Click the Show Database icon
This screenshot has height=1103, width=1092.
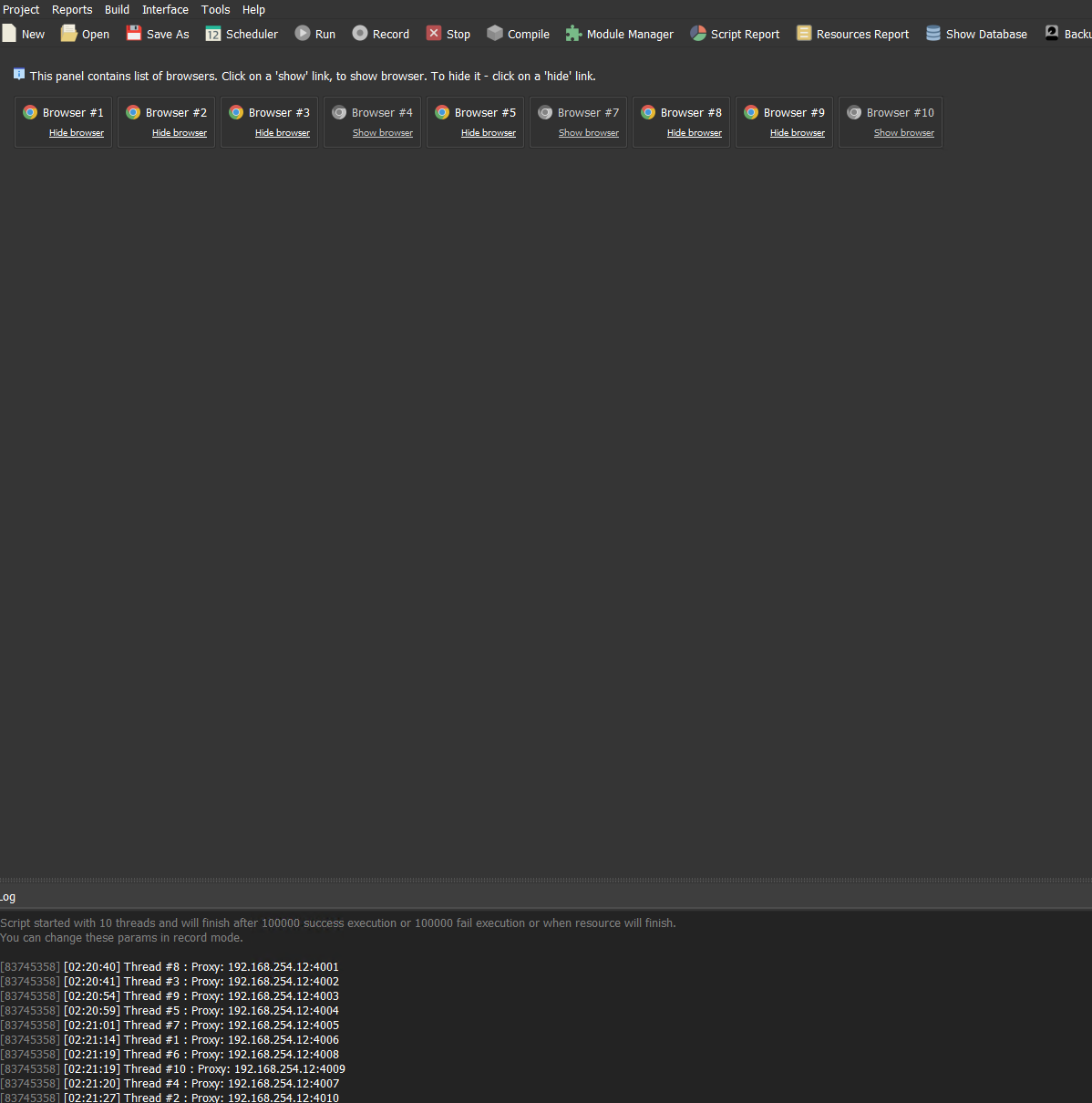[x=933, y=34]
